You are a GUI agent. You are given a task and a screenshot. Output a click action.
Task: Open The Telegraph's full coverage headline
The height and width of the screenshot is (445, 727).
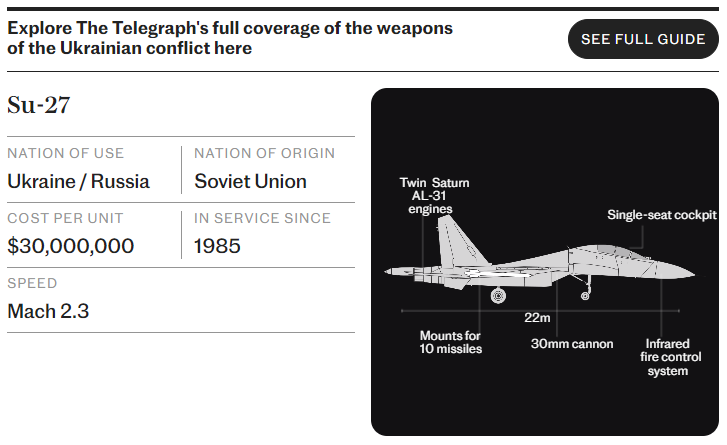[x=230, y=38]
